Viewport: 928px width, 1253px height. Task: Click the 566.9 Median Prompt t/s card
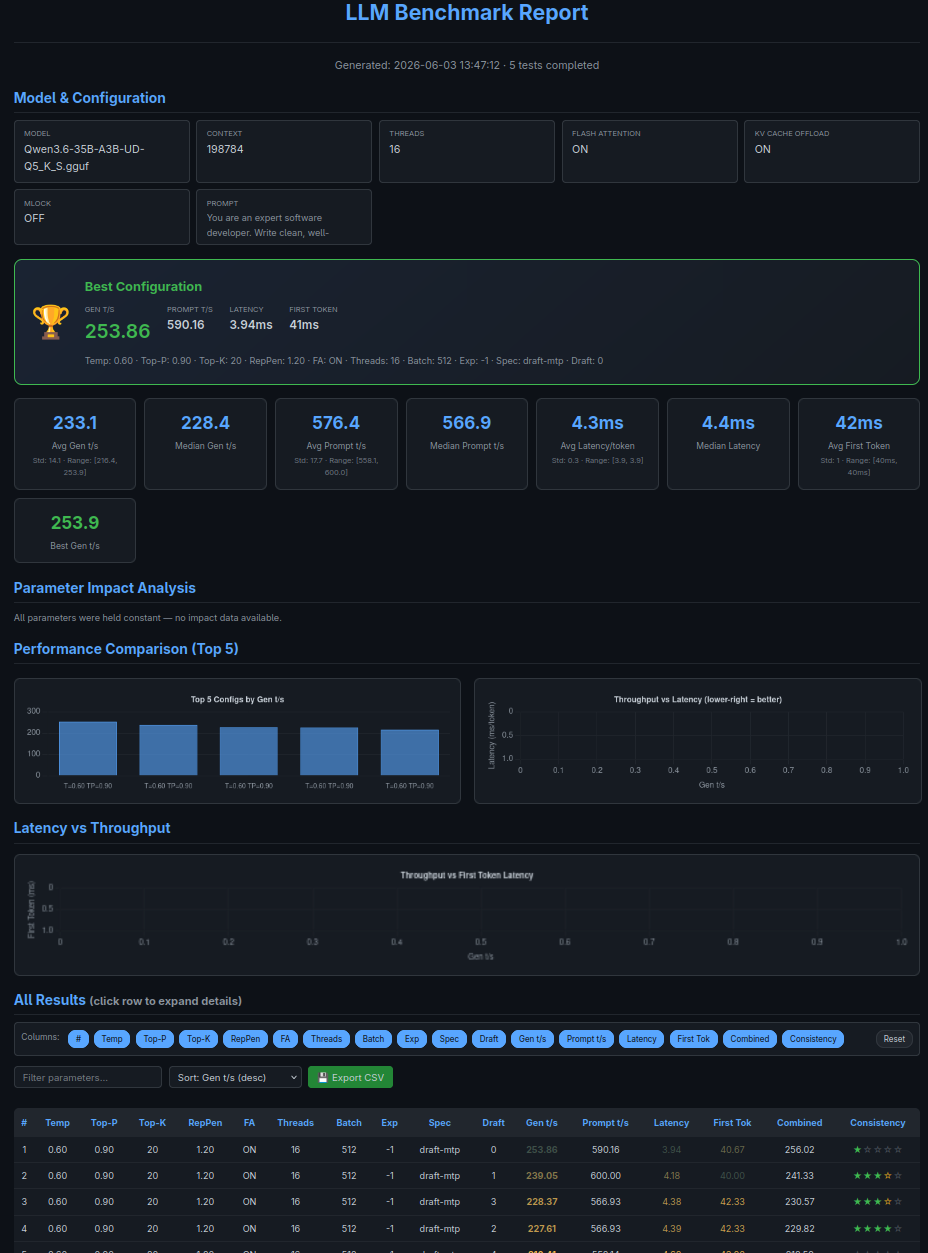tap(467, 444)
